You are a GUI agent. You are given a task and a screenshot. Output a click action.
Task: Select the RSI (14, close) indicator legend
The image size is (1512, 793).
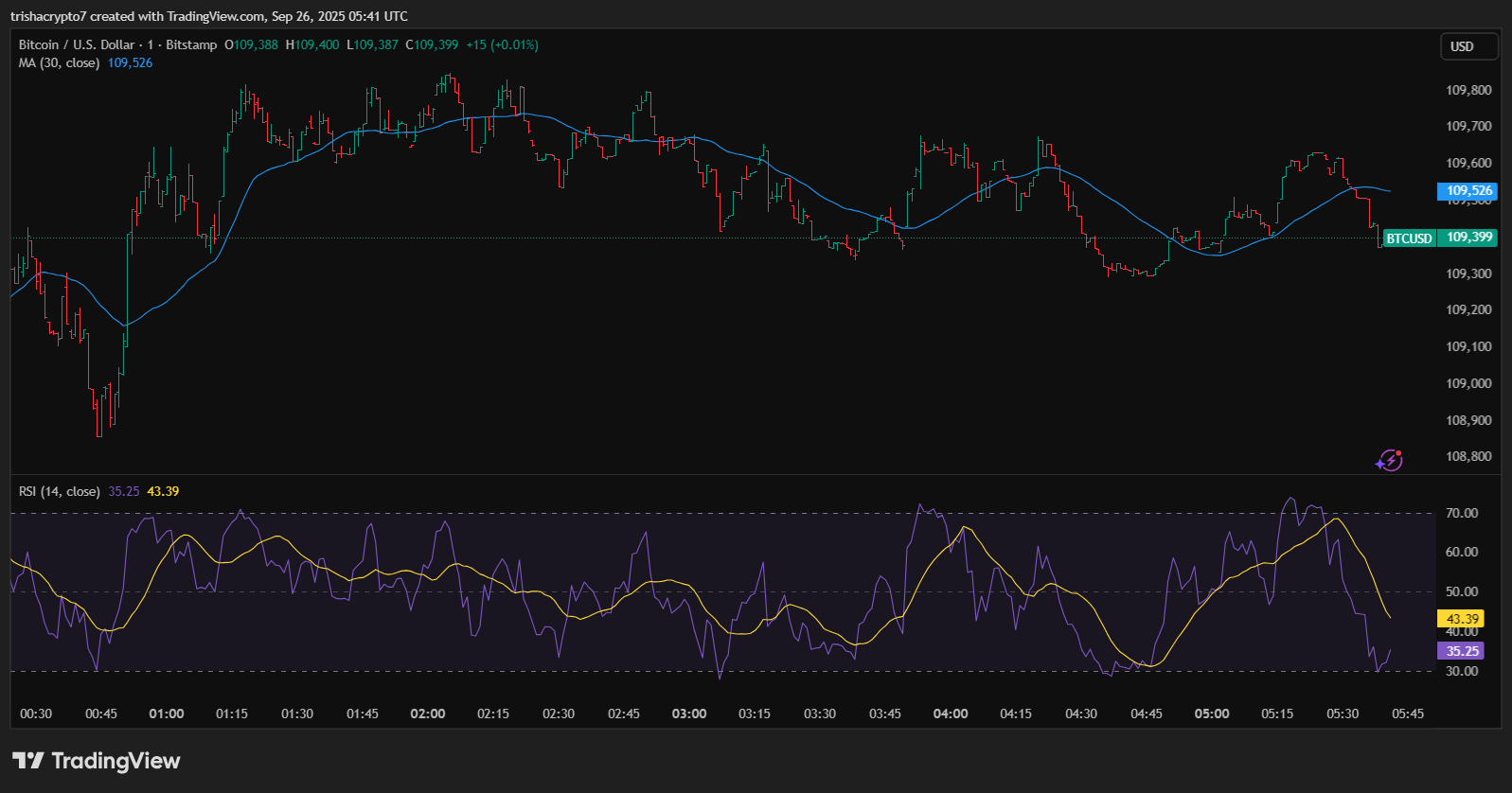[x=59, y=491]
